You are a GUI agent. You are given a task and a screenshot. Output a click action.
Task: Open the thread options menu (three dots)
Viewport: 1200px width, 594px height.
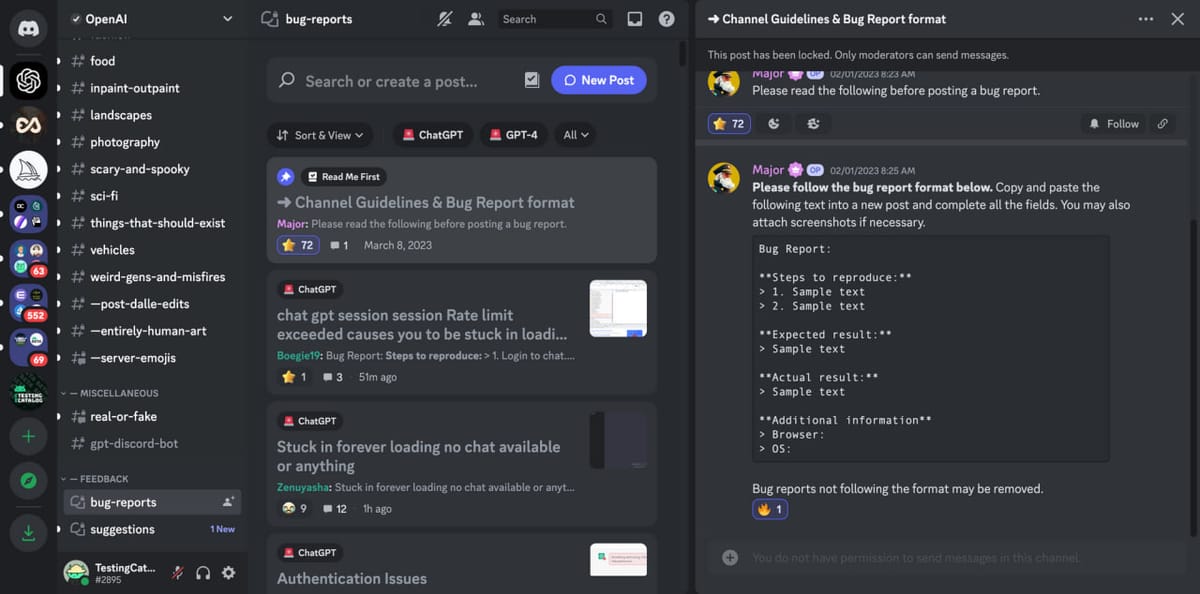tap(1145, 18)
